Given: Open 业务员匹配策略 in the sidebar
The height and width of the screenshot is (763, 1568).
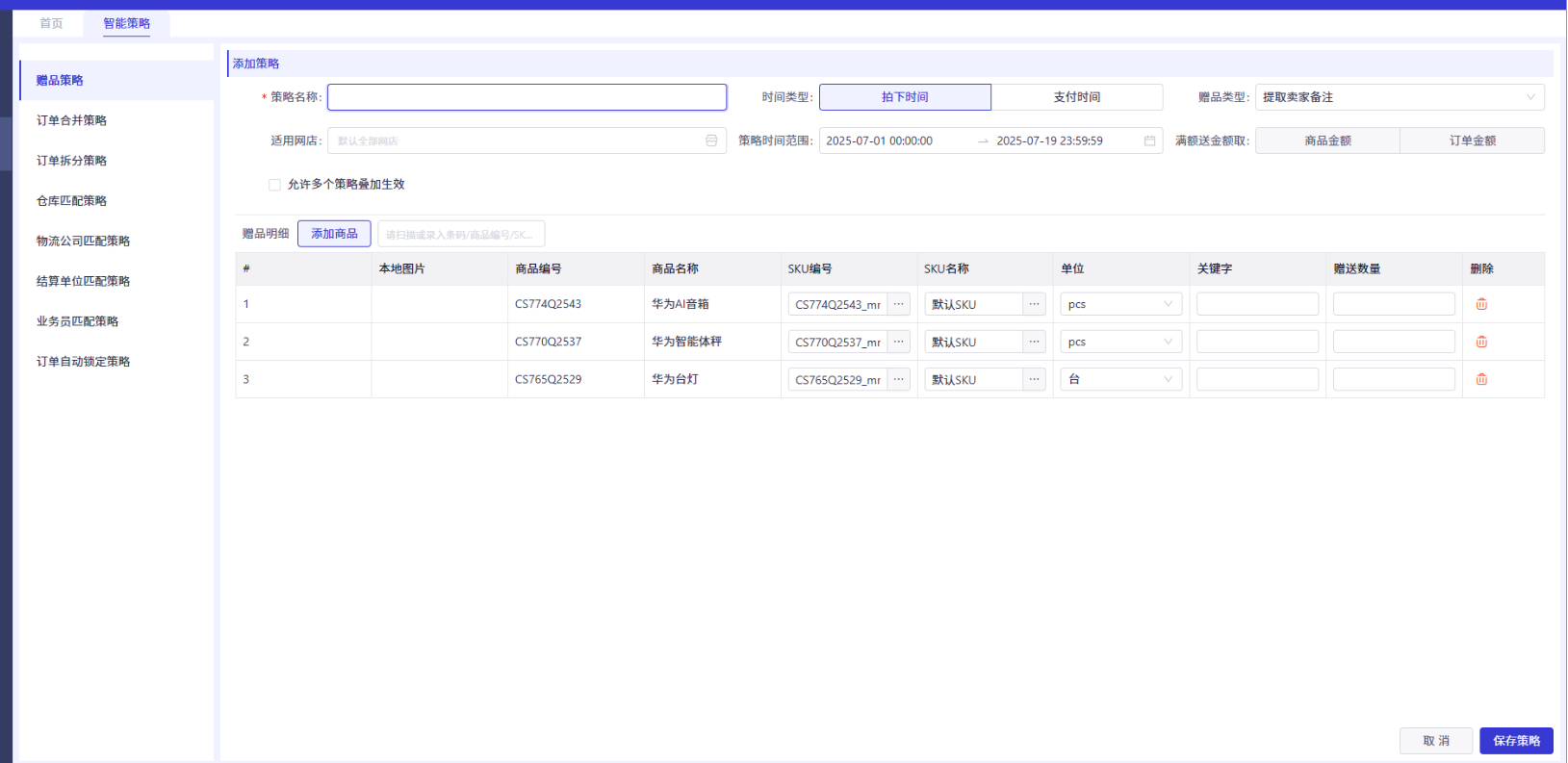Looking at the screenshot, I should coord(116,321).
